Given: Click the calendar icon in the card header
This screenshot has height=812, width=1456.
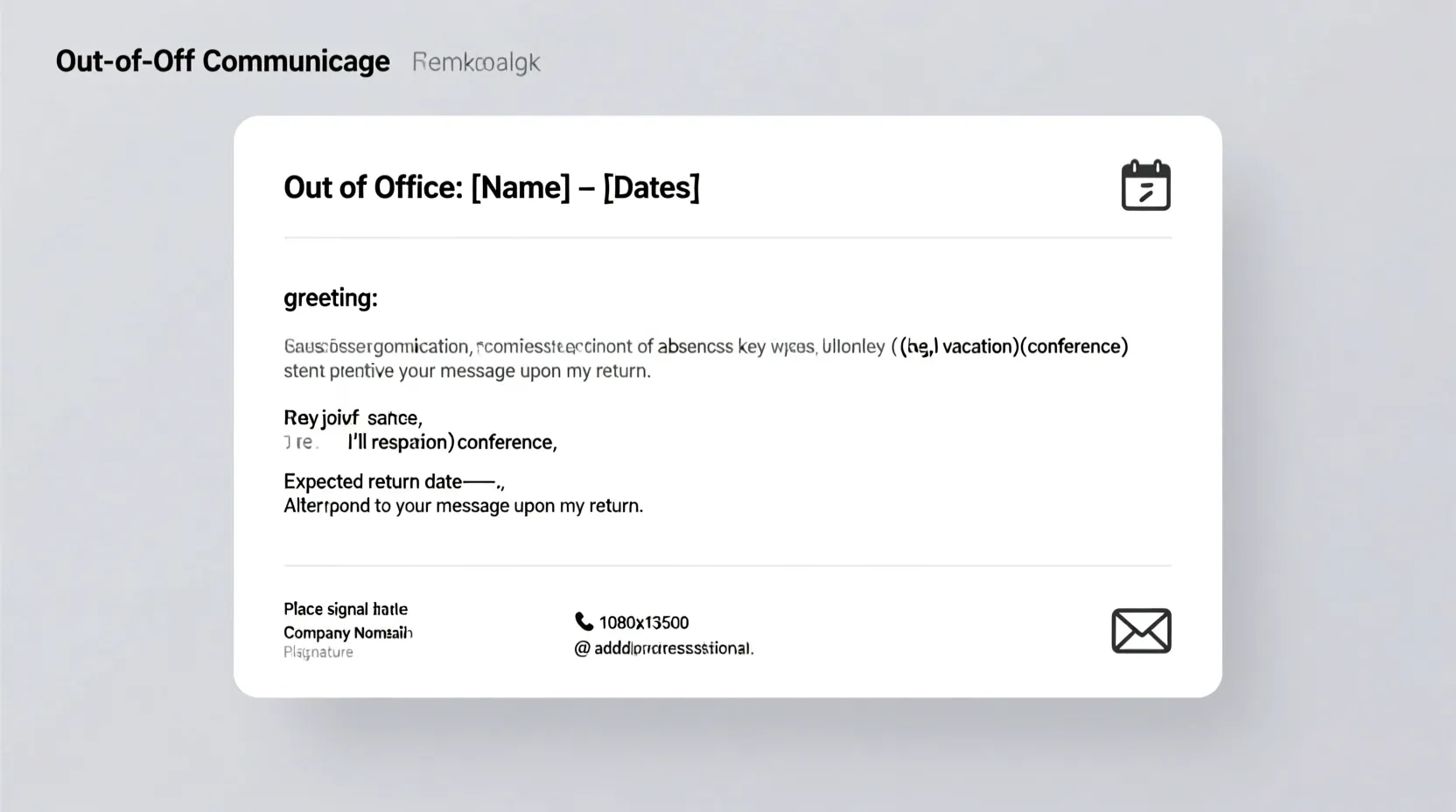Looking at the screenshot, I should 1145,185.
